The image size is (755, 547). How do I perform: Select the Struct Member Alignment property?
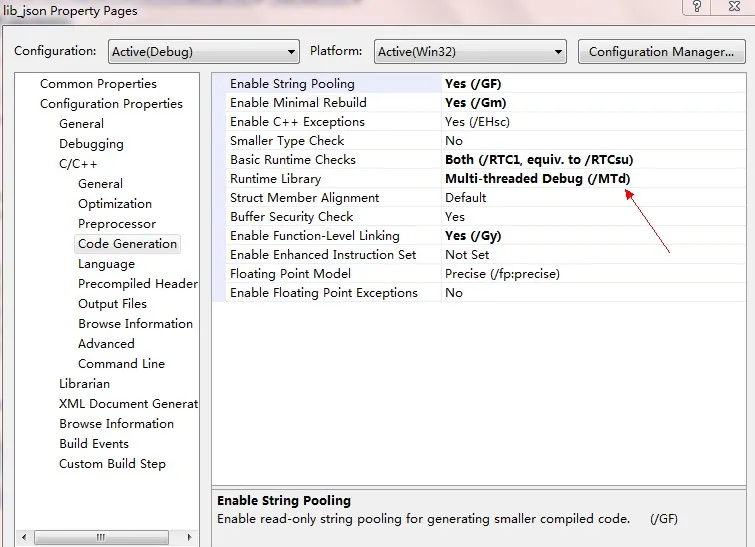[x=333, y=198]
